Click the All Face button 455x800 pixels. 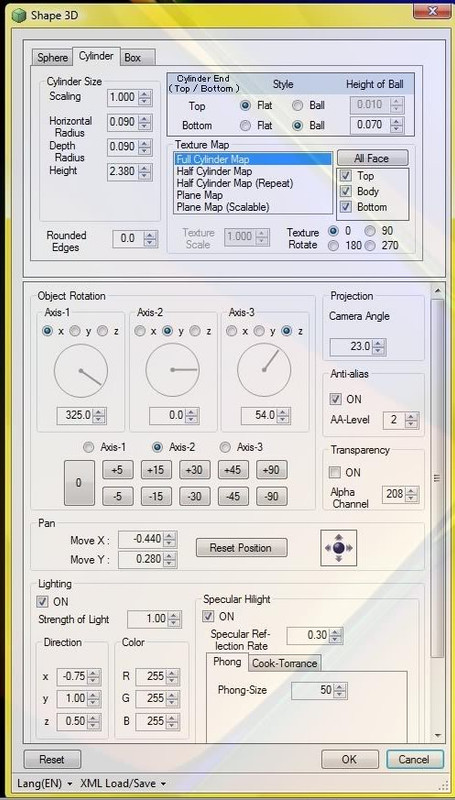(x=372, y=158)
